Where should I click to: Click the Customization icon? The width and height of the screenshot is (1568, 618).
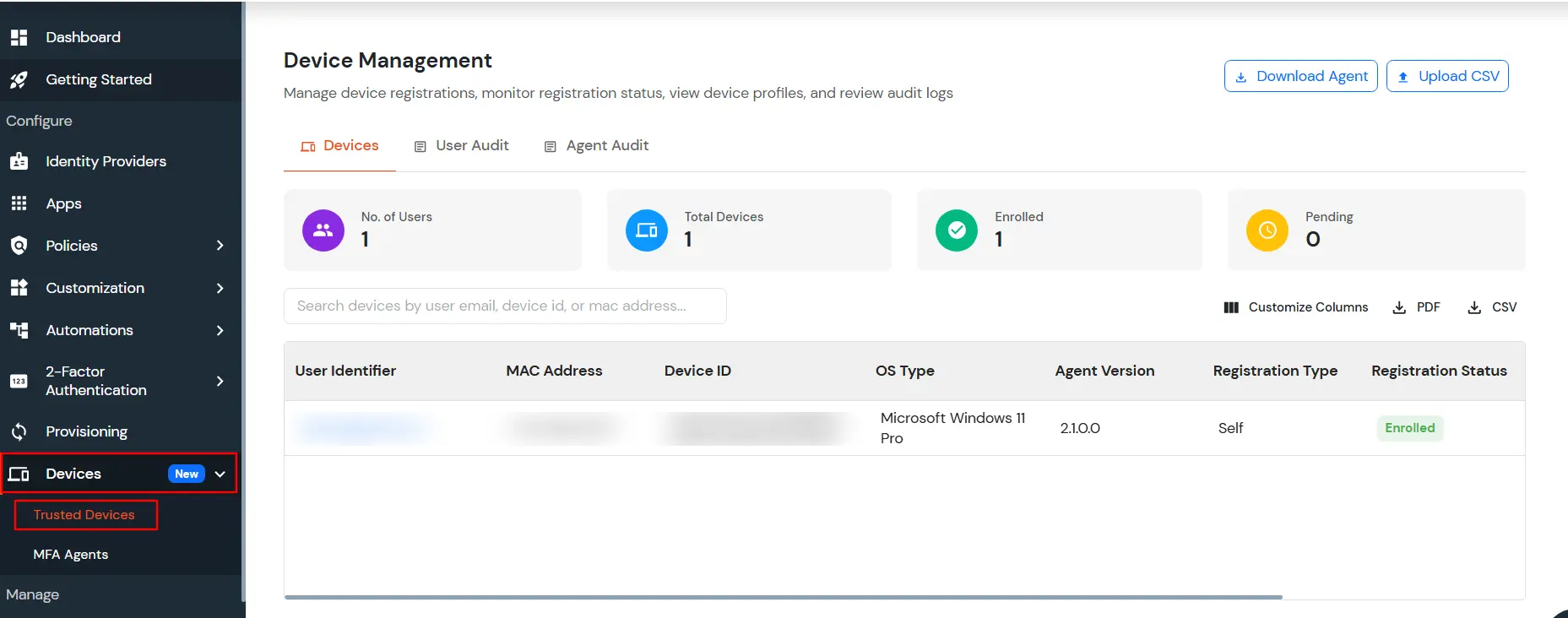(19, 288)
